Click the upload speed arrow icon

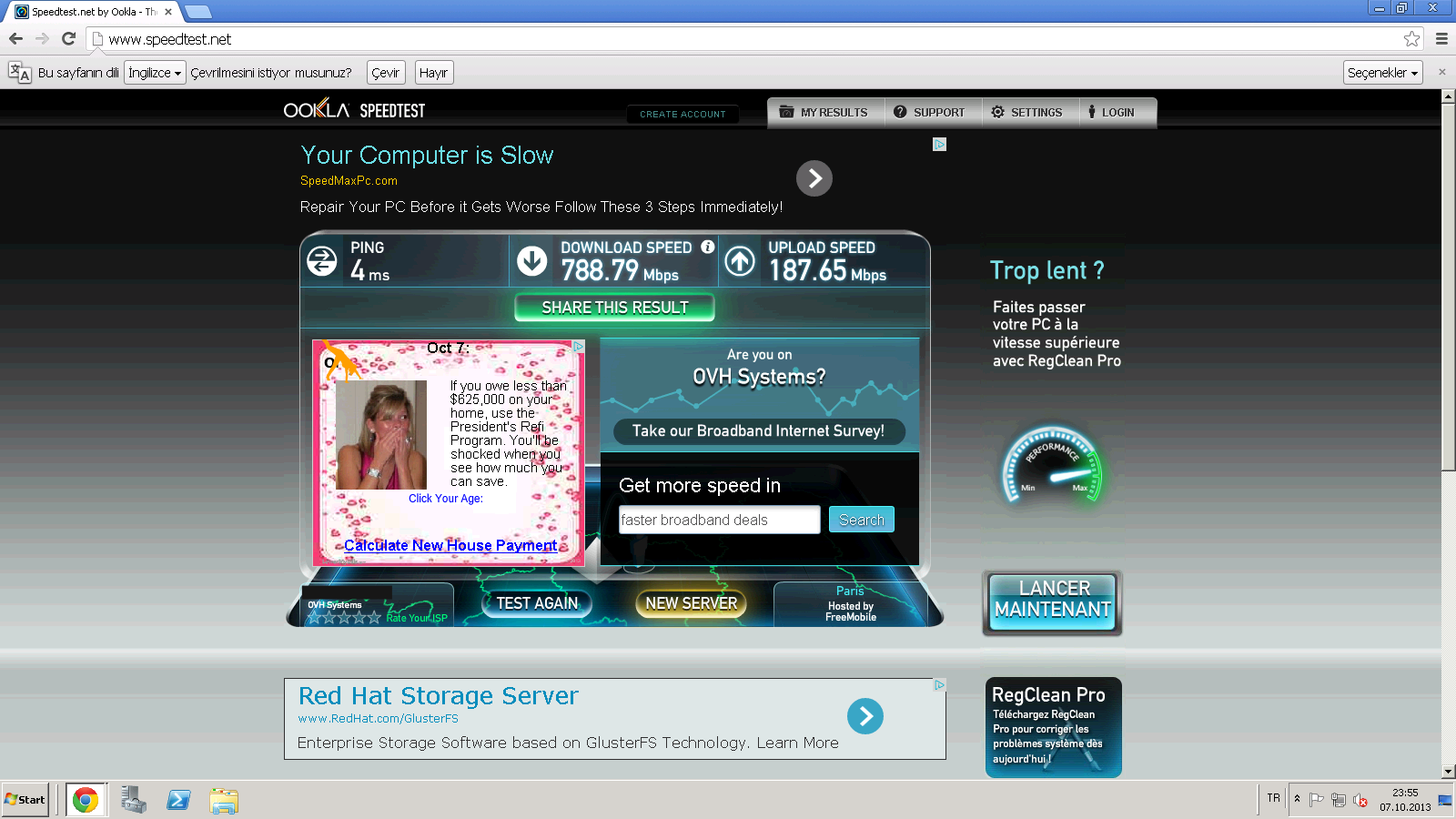click(x=740, y=261)
